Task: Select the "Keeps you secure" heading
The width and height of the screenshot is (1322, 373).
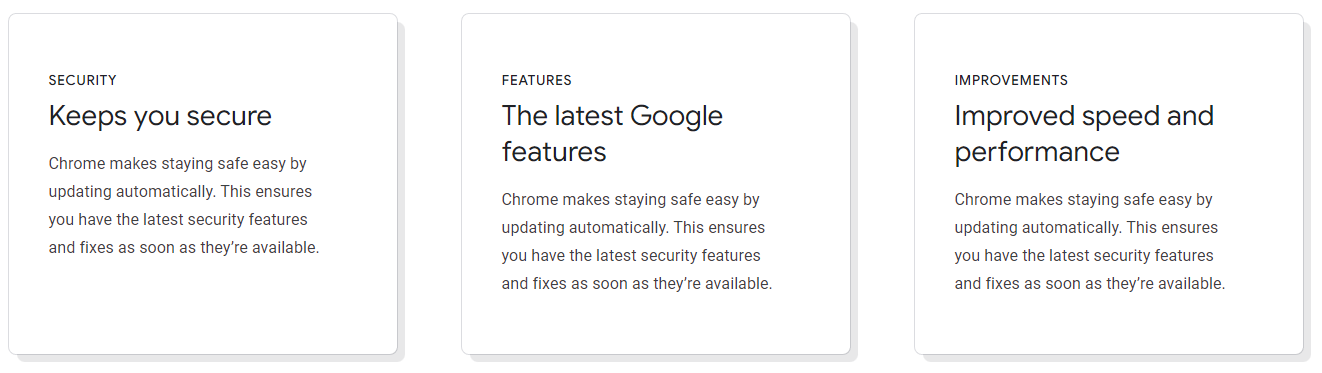Action: 160,116
